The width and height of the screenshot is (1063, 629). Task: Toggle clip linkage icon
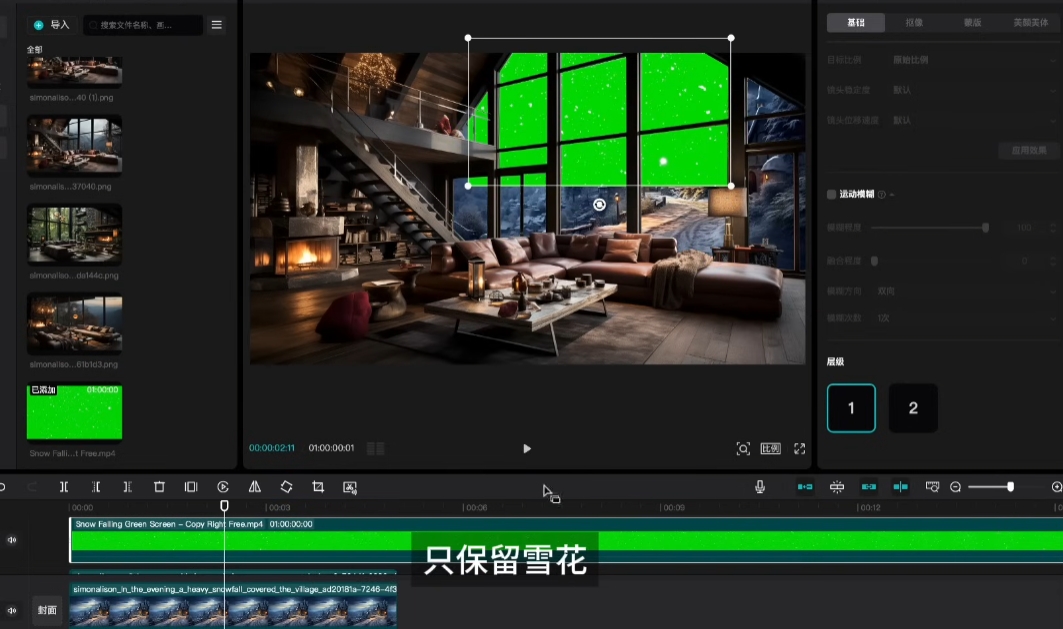[x=868, y=487]
